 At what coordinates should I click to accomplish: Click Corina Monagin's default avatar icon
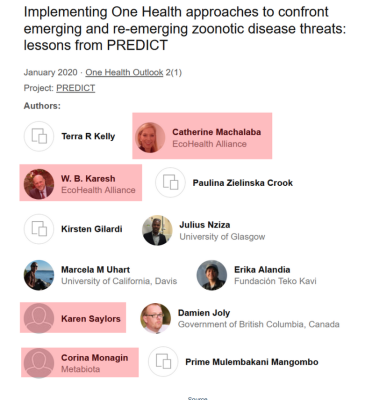click(39, 363)
